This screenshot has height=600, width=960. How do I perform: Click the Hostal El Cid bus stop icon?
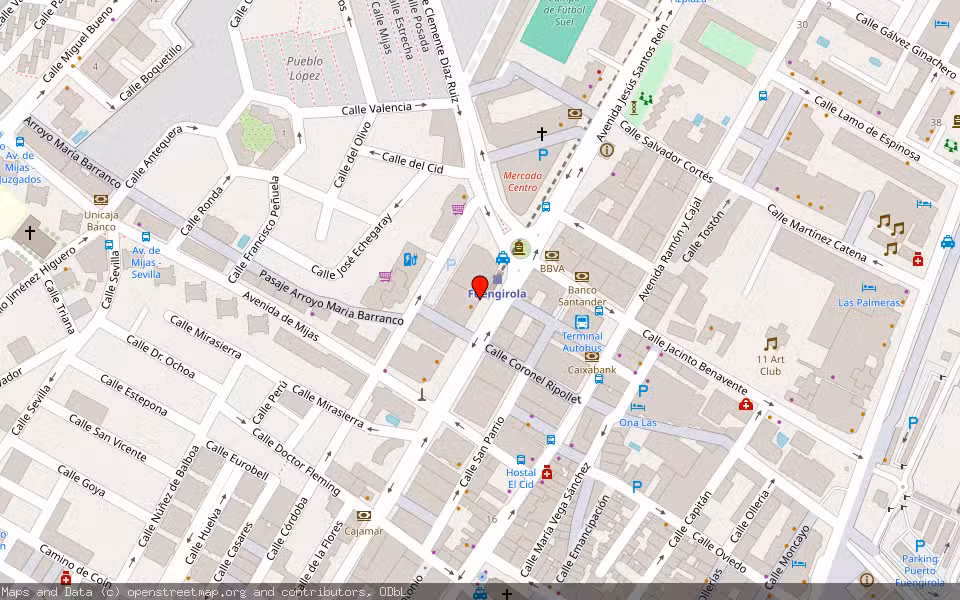pos(521,460)
